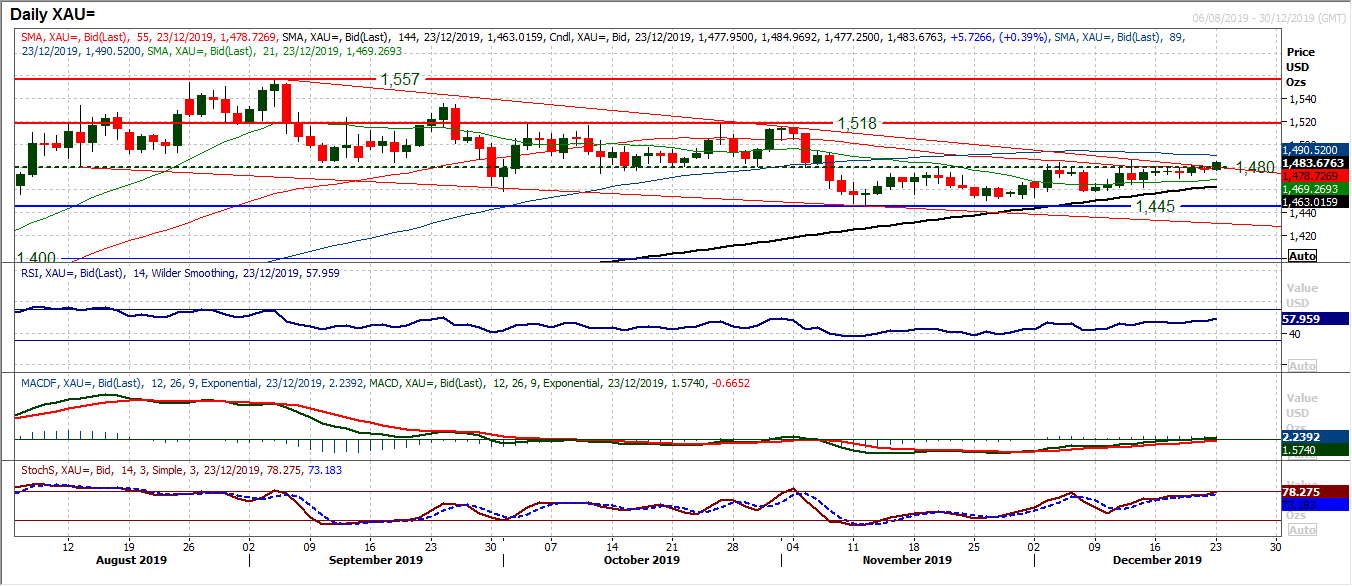Image resolution: width=1352 pixels, height=586 pixels.
Task: Click the RSI 57.959 value tag
Action: [1316, 319]
